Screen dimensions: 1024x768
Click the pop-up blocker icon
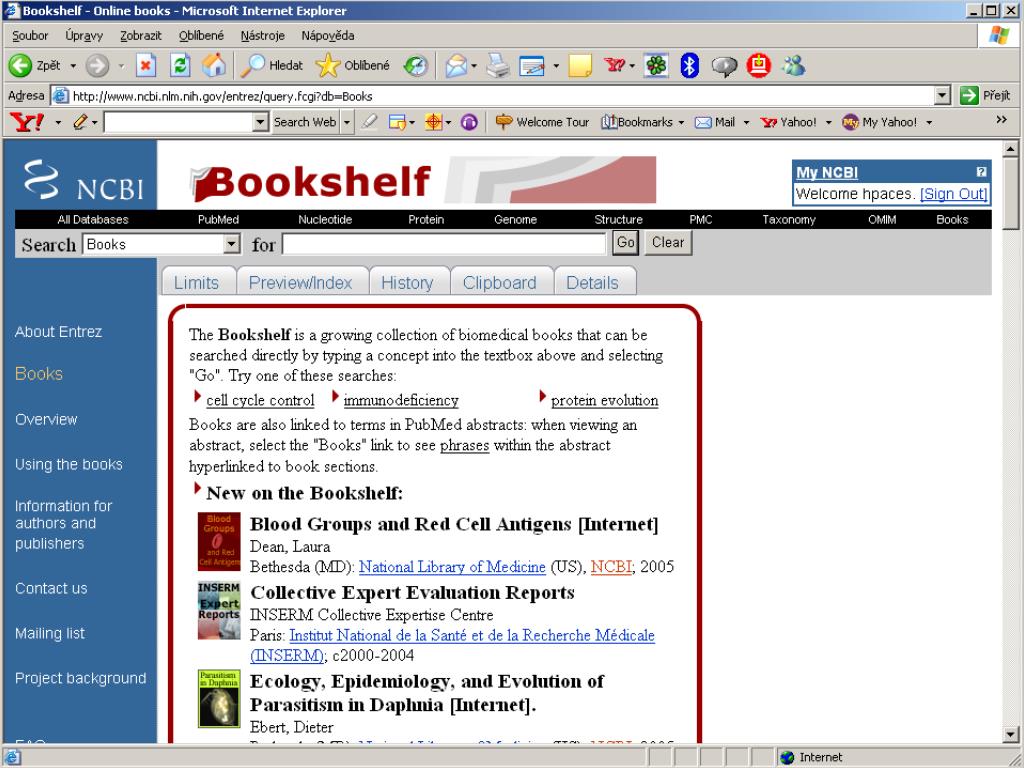(396, 122)
